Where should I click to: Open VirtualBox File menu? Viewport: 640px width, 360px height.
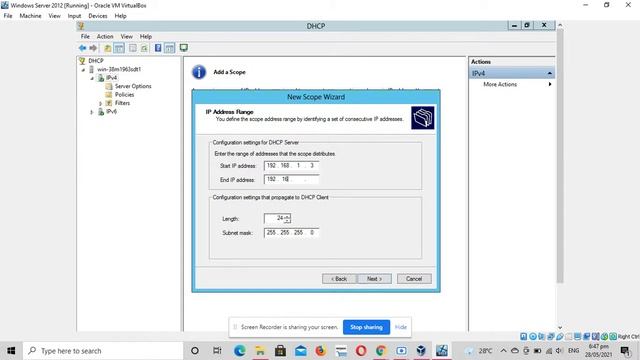coord(8,16)
